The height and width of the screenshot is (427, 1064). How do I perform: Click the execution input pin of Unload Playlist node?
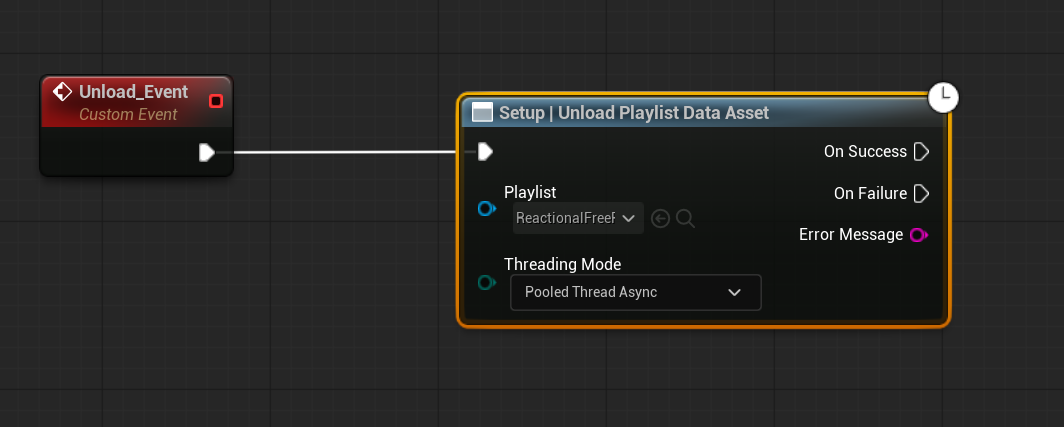tap(485, 152)
